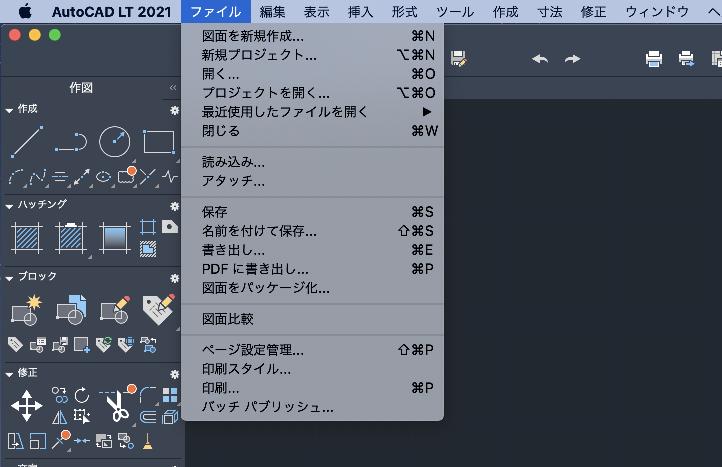This screenshot has width=722, height=467.
Task: Collapse the 修正 section
Action: (9, 375)
